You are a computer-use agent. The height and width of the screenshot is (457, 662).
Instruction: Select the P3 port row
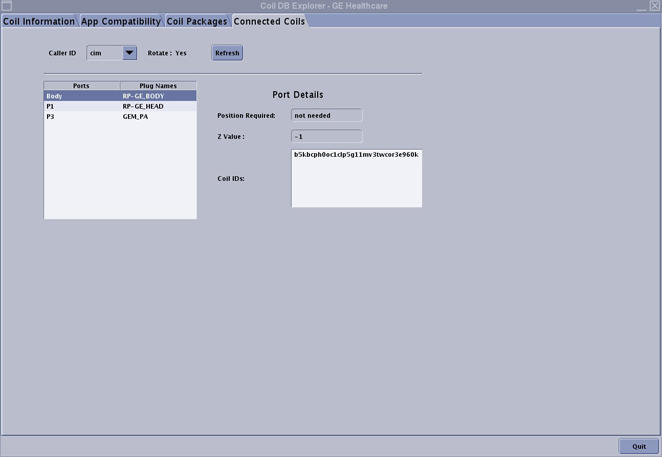[x=81, y=116]
